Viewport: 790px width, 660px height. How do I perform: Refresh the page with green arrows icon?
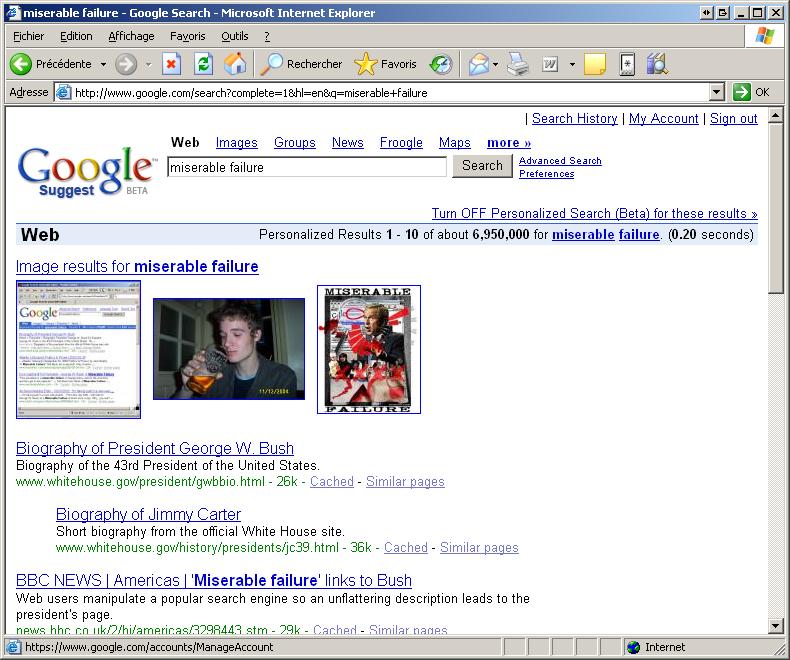(204, 64)
